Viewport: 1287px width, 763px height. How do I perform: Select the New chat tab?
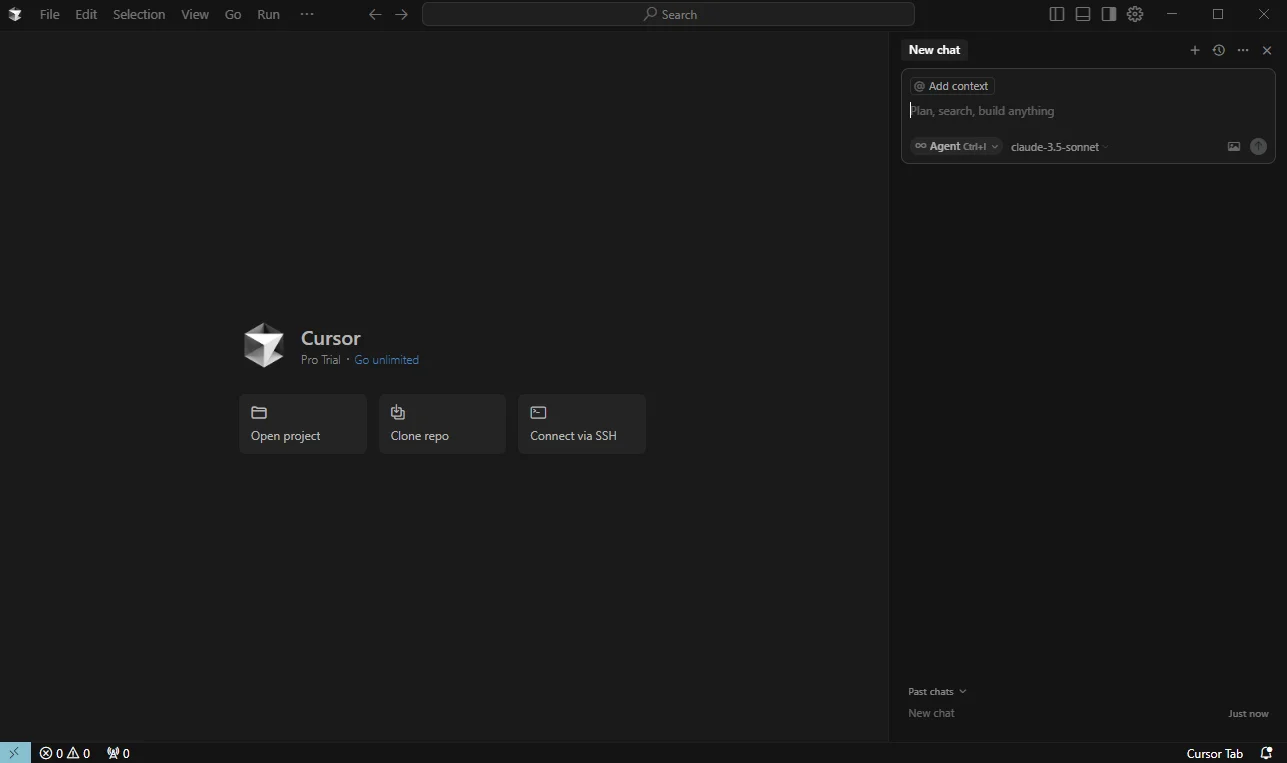[934, 50]
